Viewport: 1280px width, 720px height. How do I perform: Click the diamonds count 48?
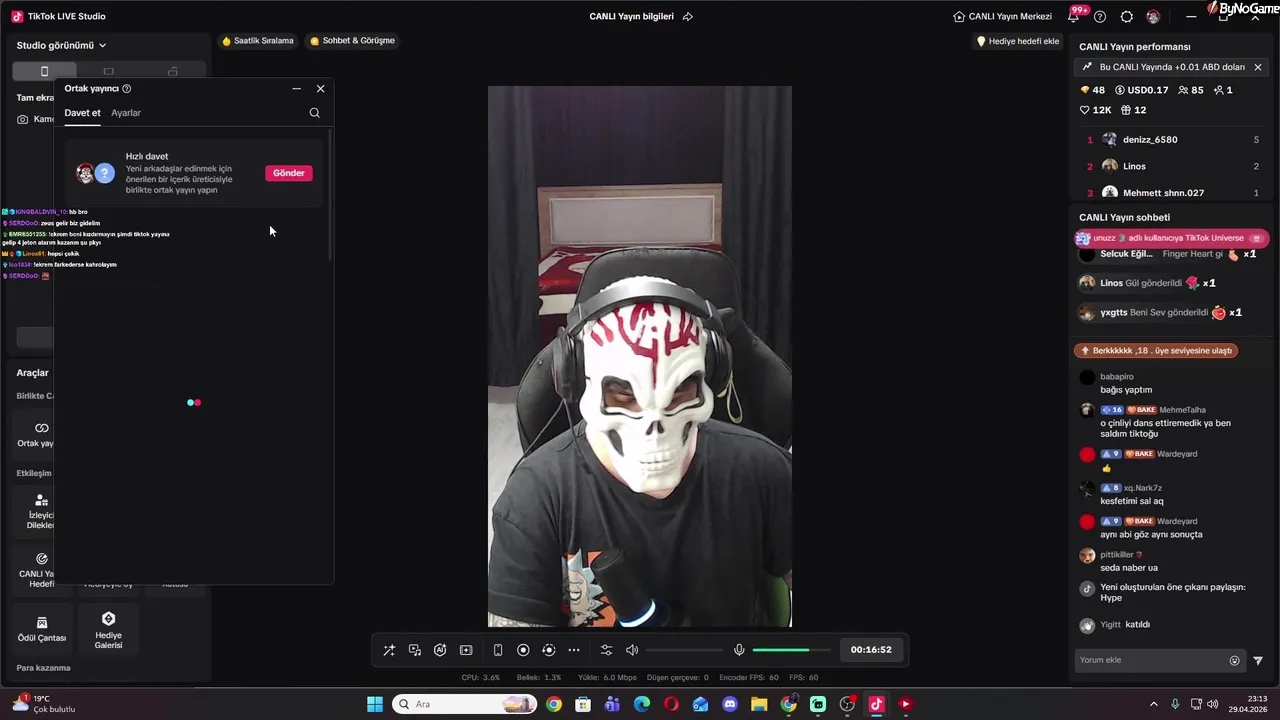pyautogui.click(x=1093, y=90)
